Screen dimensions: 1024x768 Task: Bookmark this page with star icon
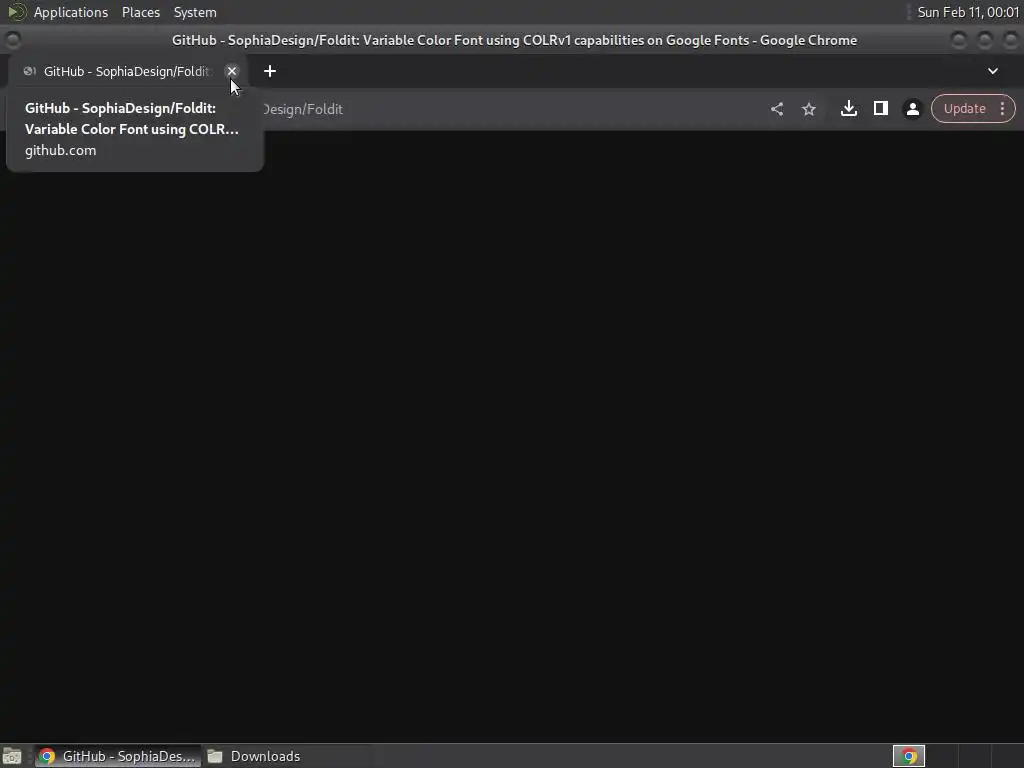click(x=808, y=109)
